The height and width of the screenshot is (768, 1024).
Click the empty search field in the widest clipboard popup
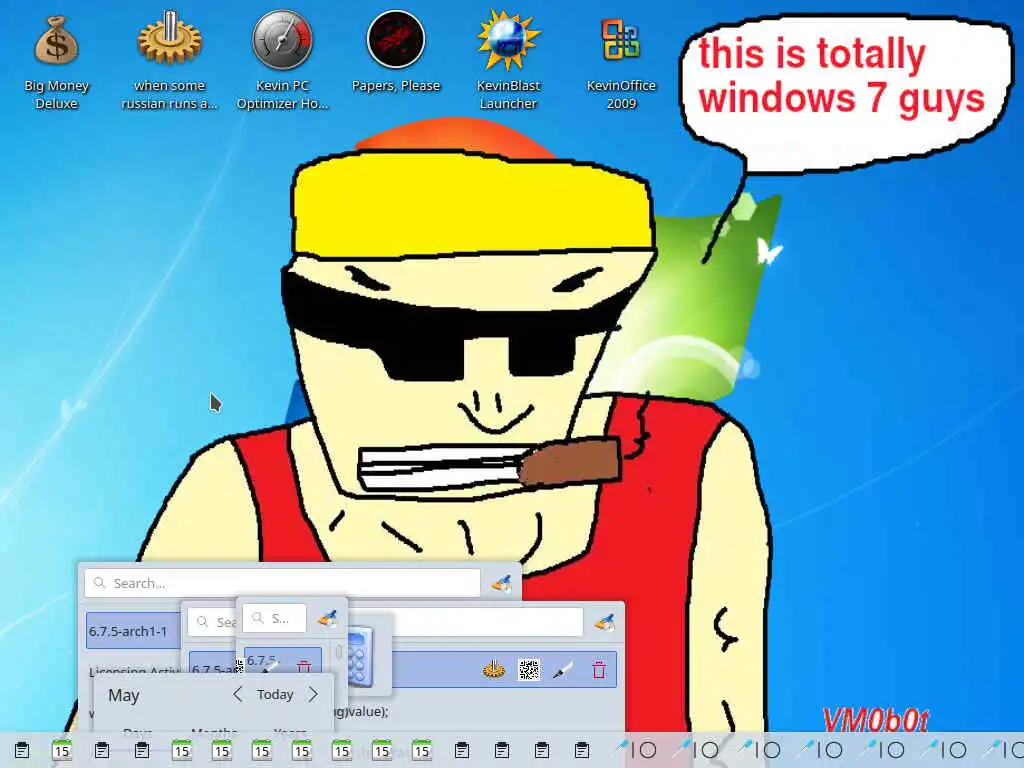click(487, 622)
